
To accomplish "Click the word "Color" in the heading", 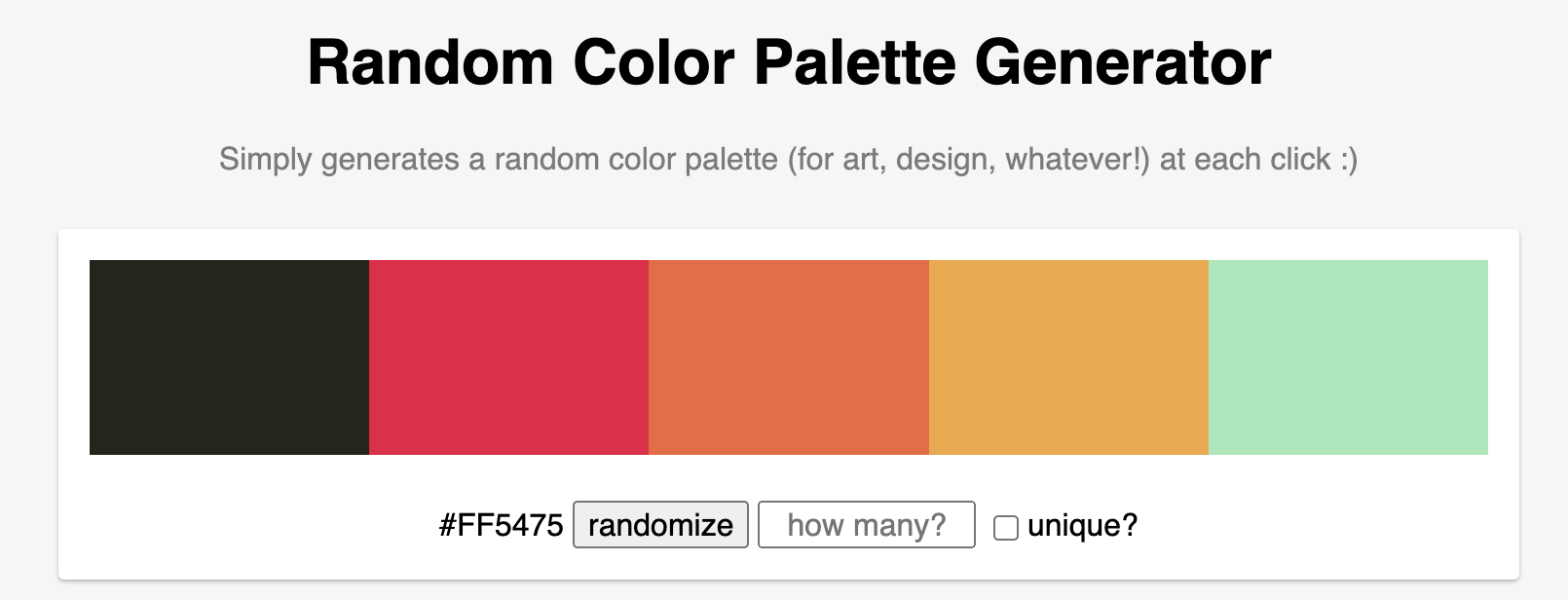I will tap(653, 63).
